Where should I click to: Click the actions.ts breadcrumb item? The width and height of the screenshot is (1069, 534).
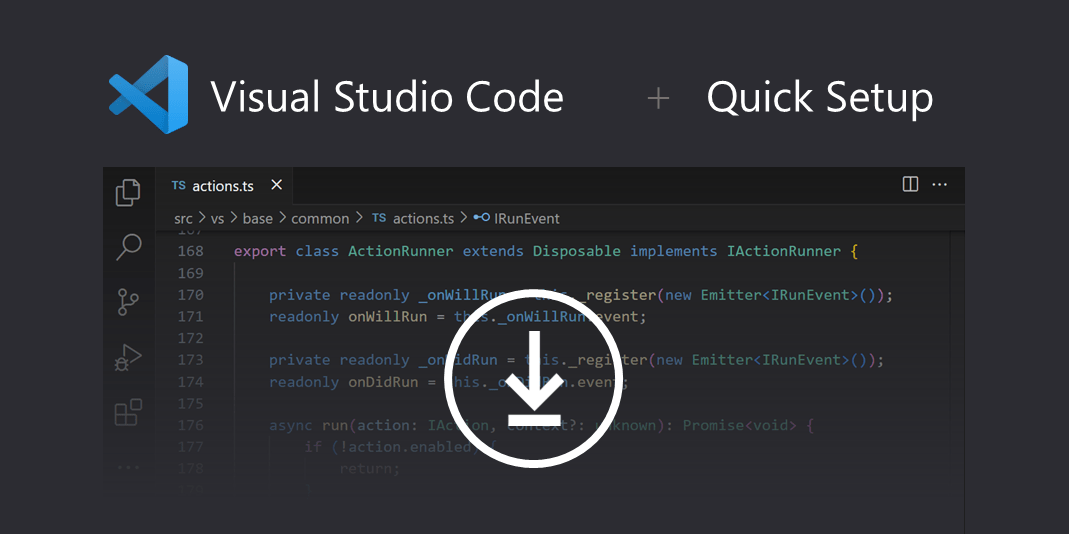[423, 219]
